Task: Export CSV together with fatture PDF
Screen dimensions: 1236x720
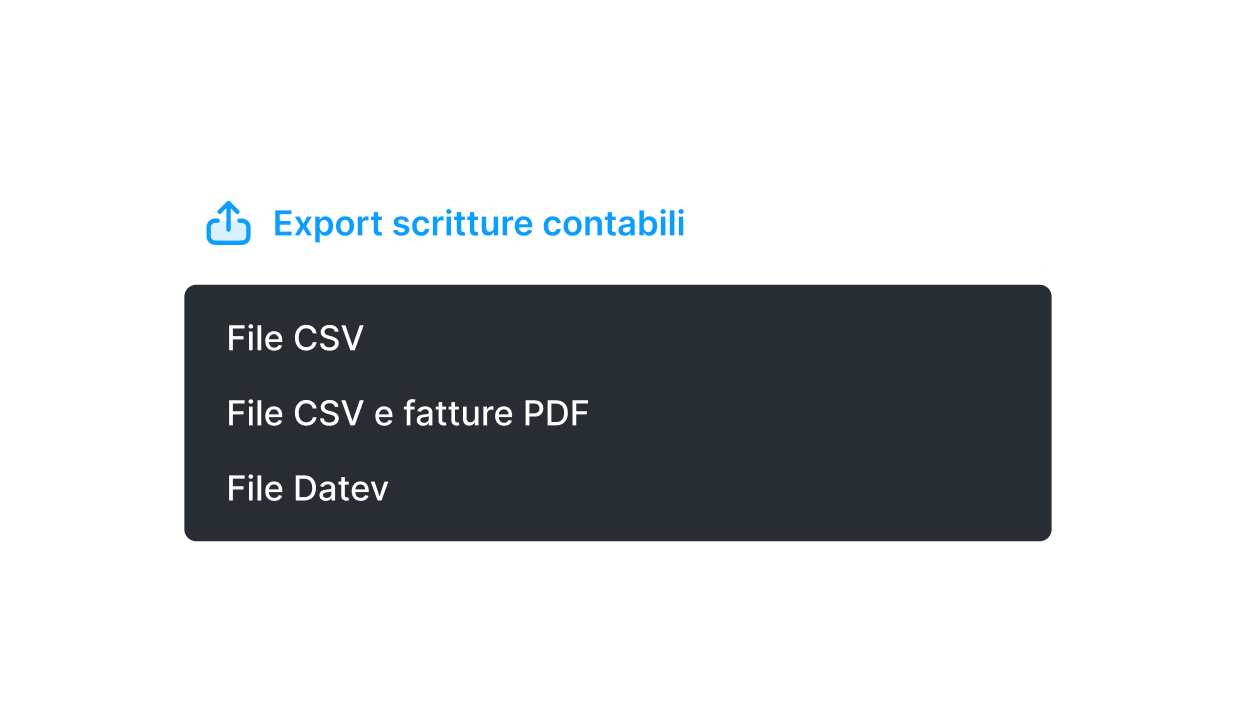Action: 618,414
